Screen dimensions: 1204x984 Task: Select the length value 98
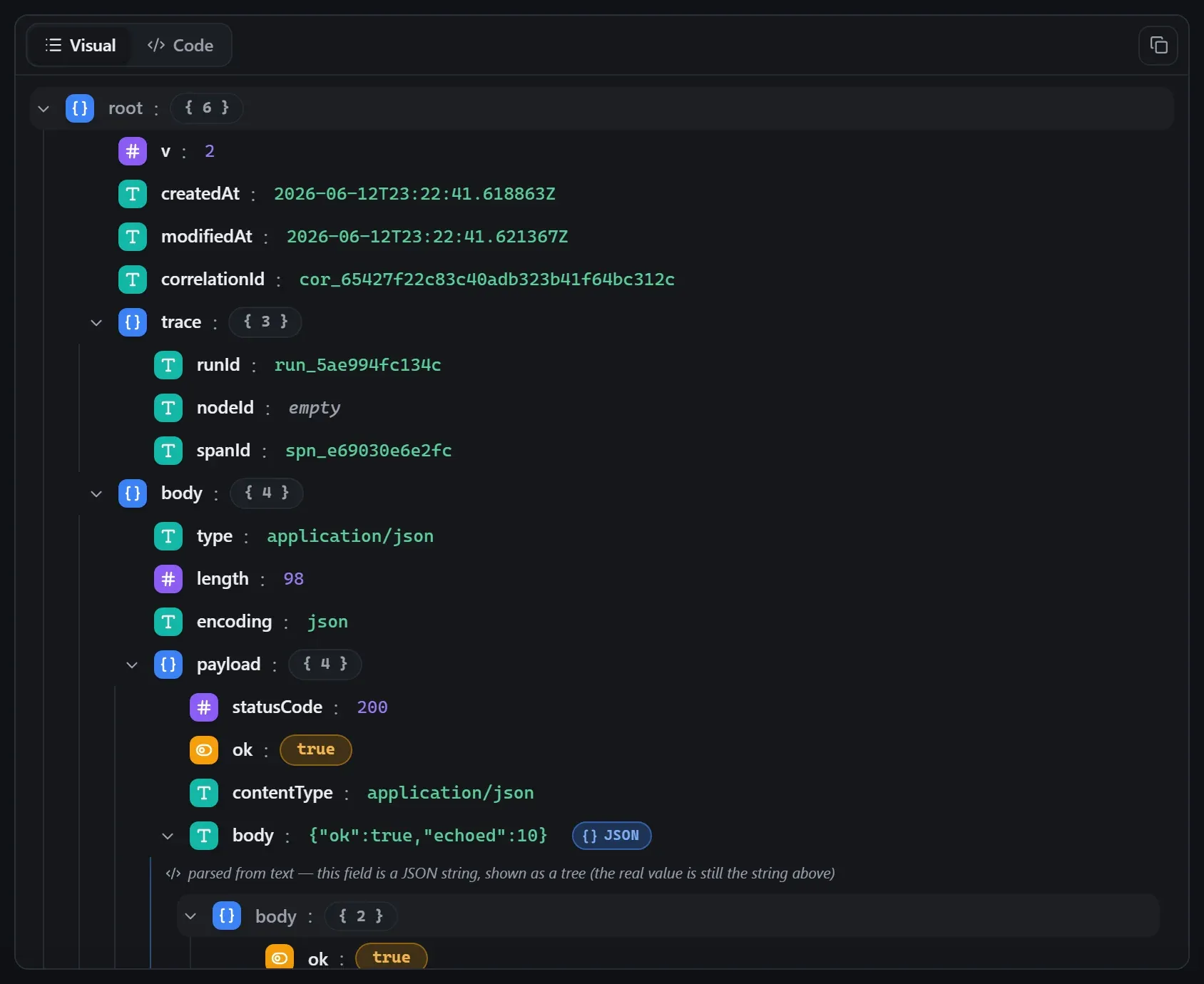coord(294,579)
